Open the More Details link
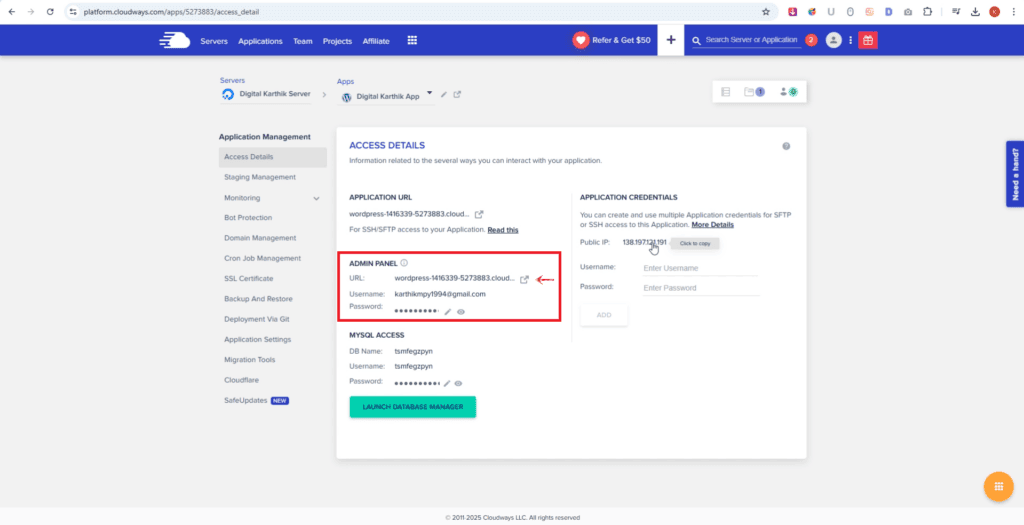 click(712, 225)
